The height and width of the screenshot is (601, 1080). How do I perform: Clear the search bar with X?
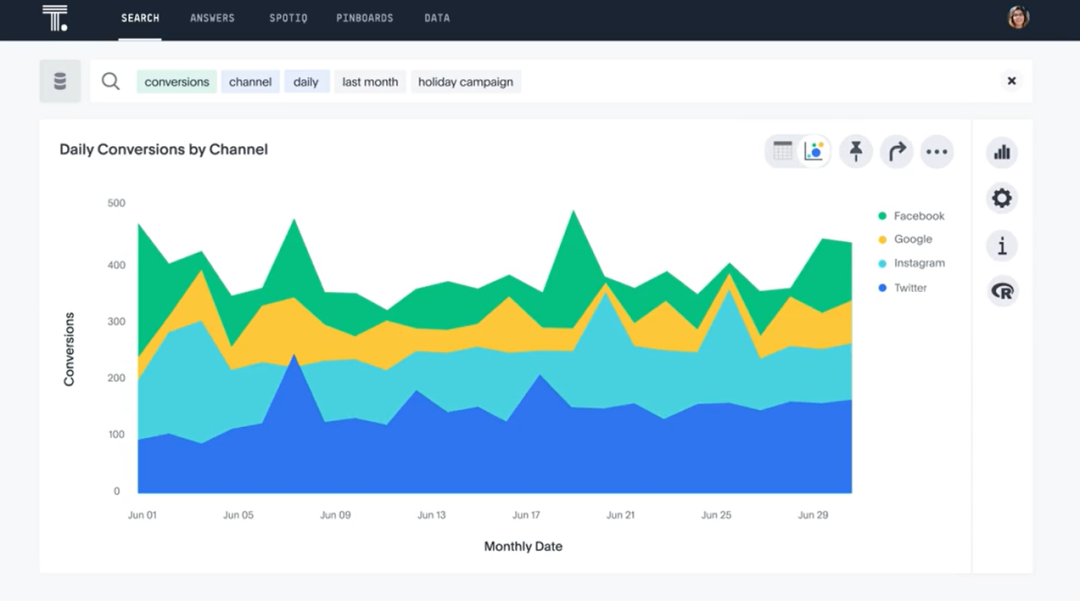1011,81
